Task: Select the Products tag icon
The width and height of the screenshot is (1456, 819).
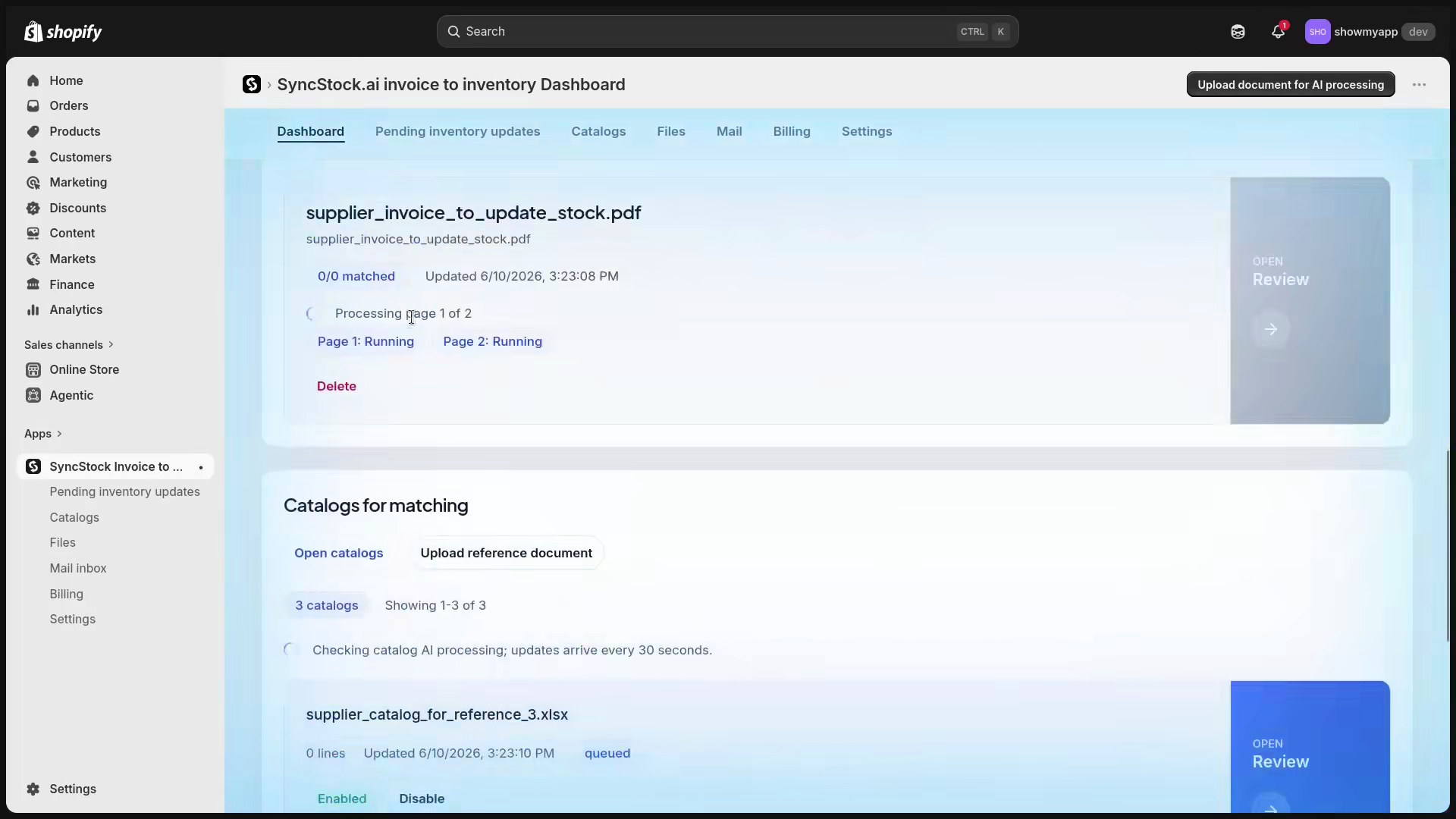Action: pyautogui.click(x=33, y=131)
